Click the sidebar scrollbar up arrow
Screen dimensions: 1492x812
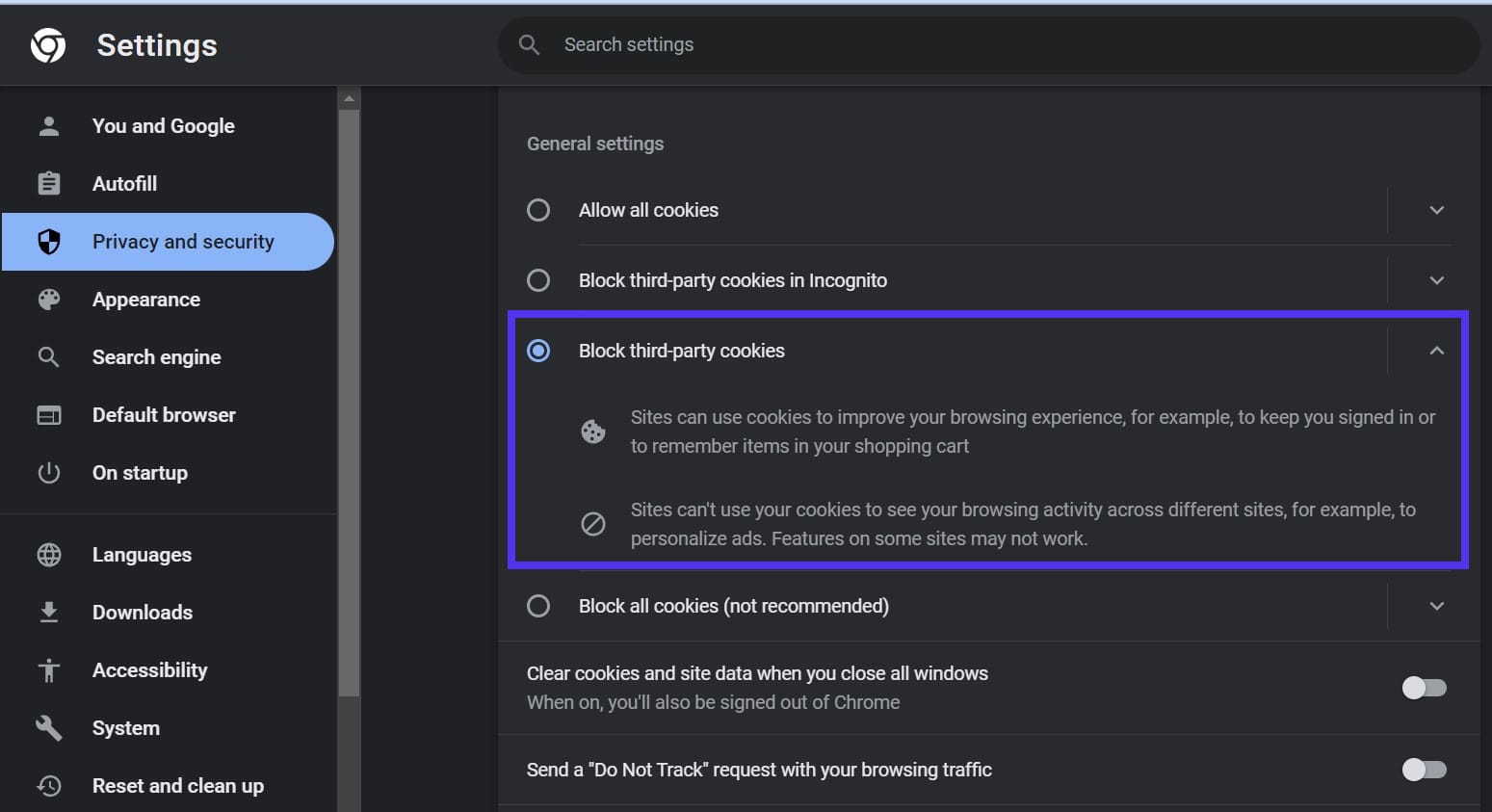pos(349,98)
